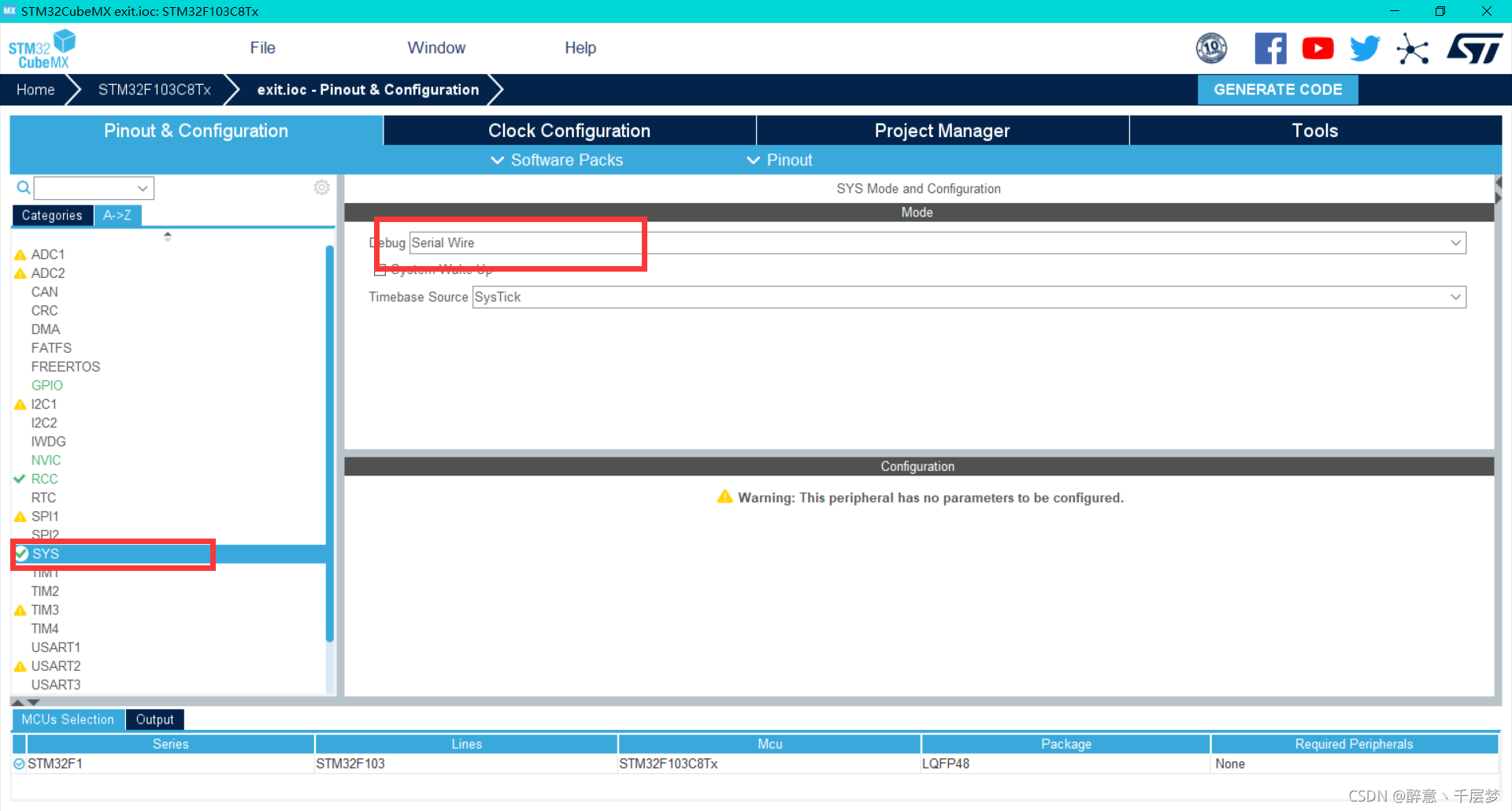Viewport: 1512px width, 811px height.
Task: Open the Timebase Source dropdown
Action: tap(969, 297)
